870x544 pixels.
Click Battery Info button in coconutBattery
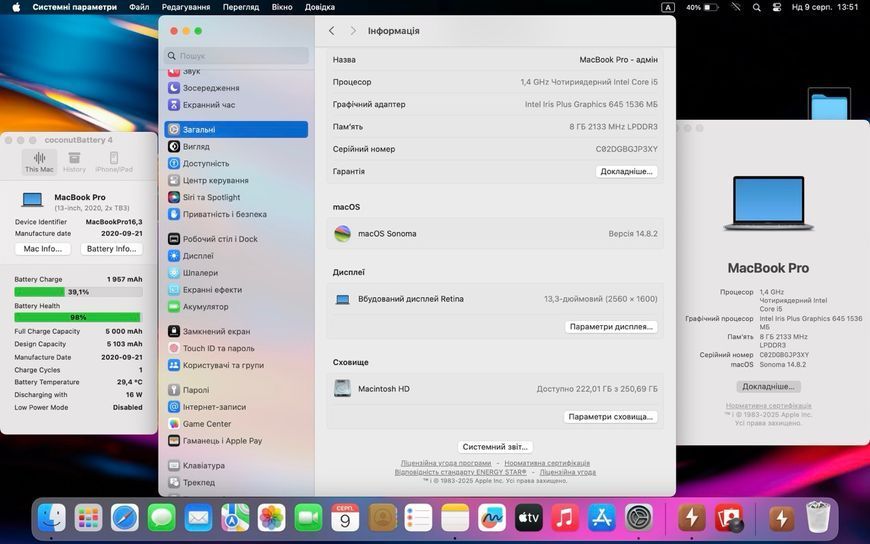(112, 249)
